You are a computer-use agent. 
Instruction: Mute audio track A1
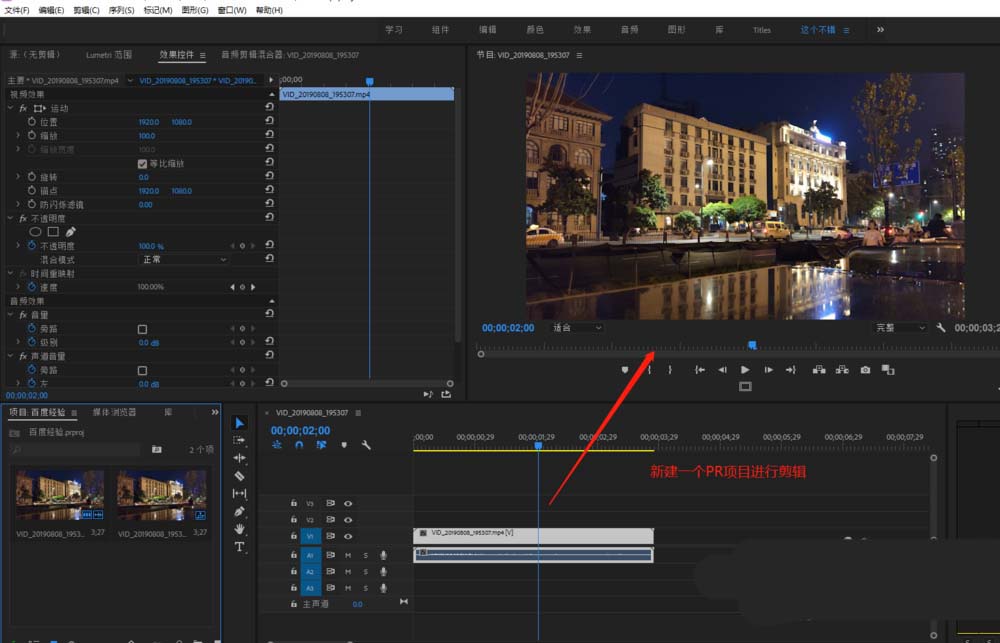[x=348, y=555]
